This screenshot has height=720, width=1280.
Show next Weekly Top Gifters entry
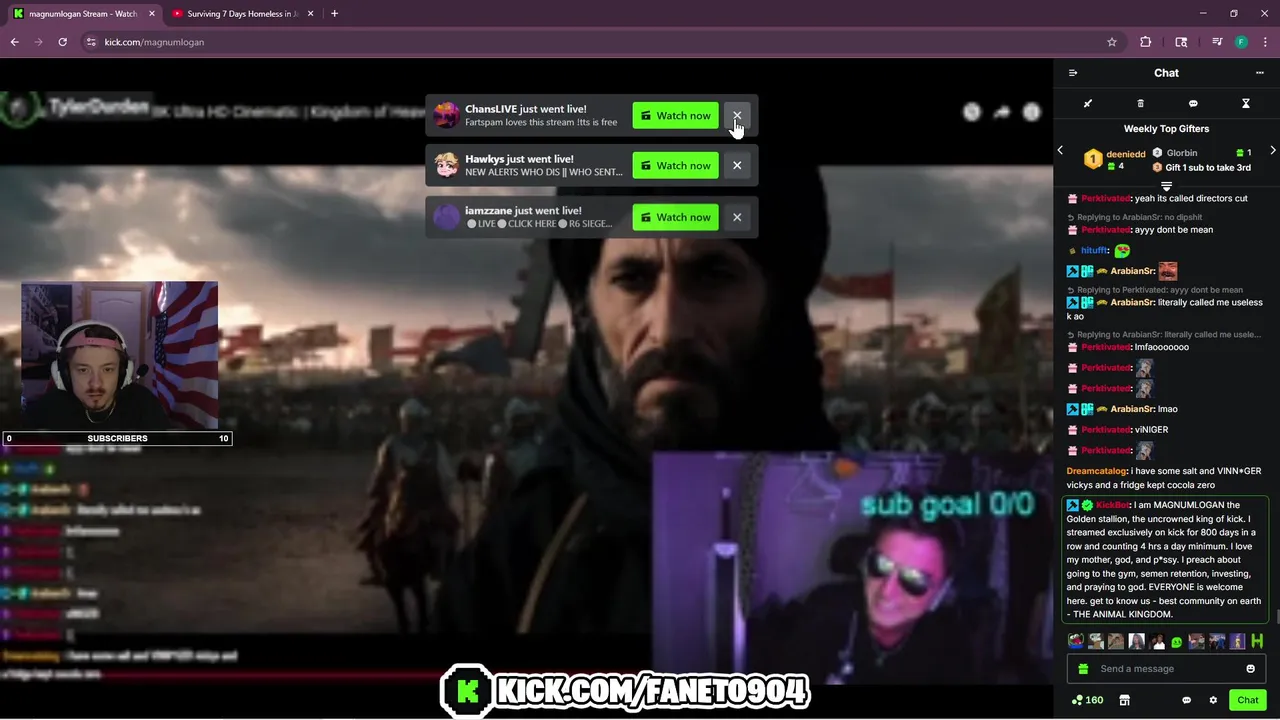pos(1272,151)
